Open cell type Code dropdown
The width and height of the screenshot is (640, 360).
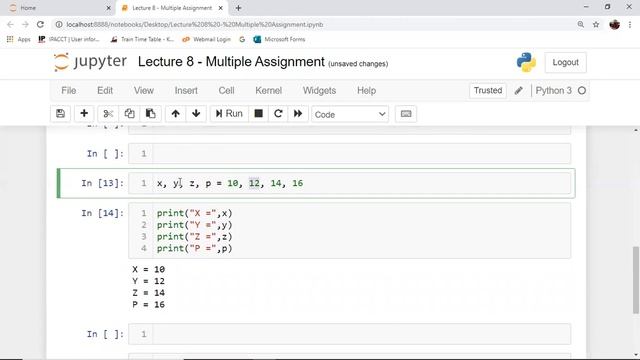point(350,114)
